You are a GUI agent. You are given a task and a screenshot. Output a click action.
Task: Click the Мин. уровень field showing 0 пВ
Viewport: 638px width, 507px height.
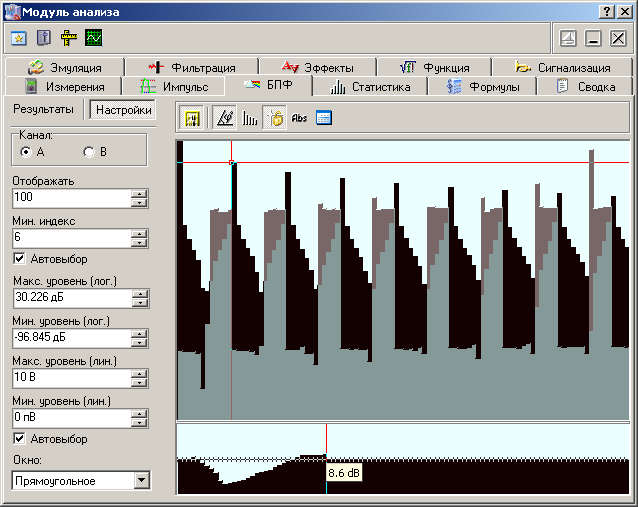pos(72,418)
